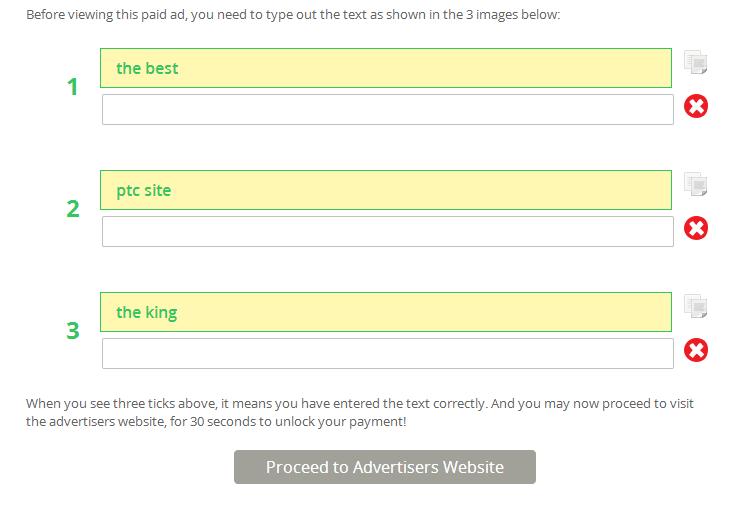Click the green number 1 label
This screenshot has height=505, width=737.
[x=72, y=87]
